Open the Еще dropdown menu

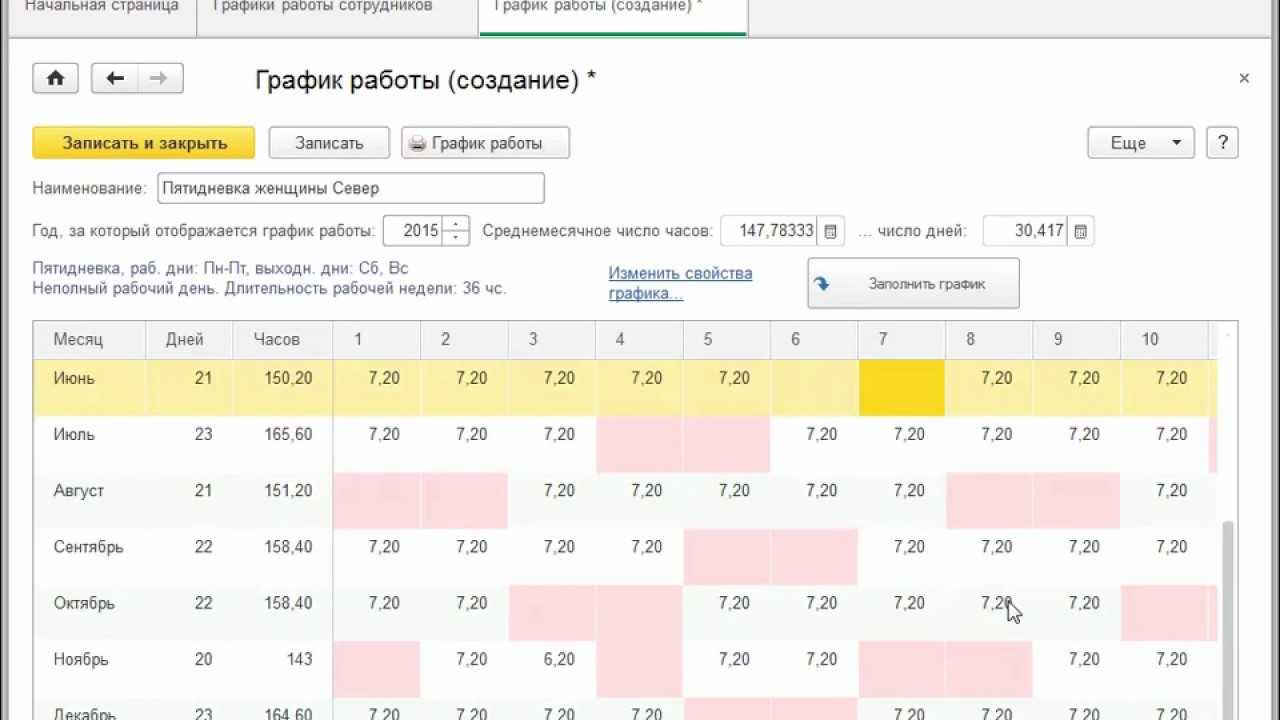point(1140,143)
